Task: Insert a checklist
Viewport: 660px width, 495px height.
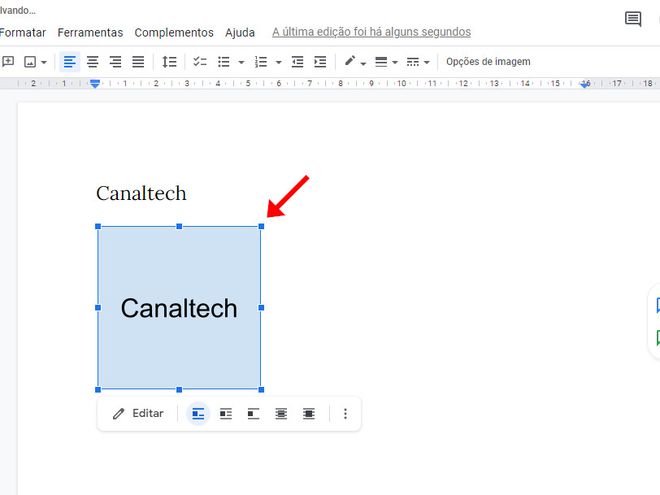Action: click(200, 62)
